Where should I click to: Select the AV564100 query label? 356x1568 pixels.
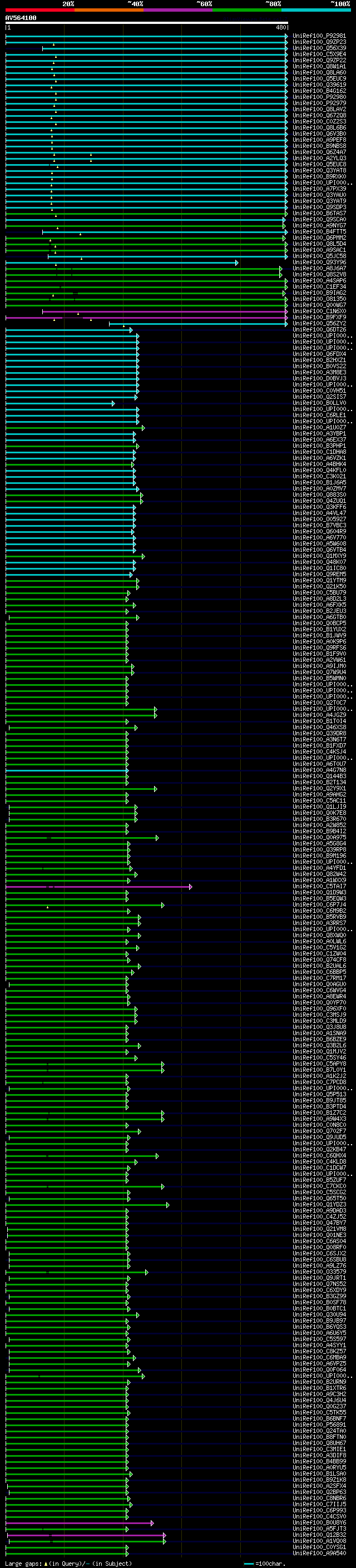21,18
